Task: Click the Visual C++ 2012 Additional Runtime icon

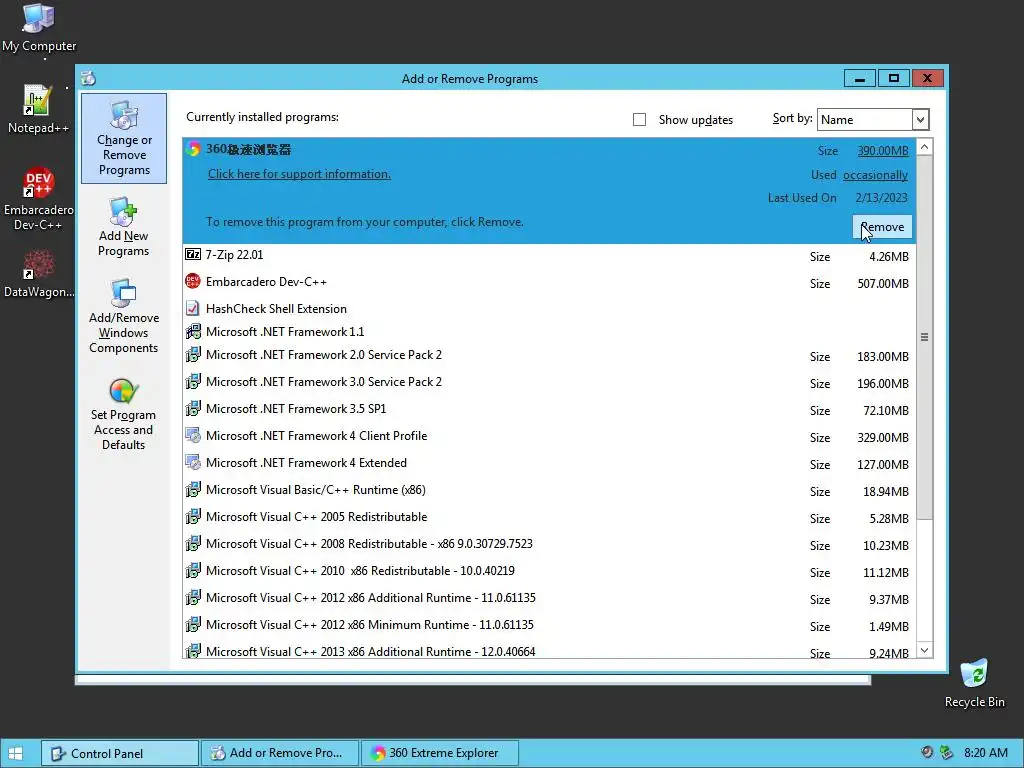Action: (x=193, y=598)
